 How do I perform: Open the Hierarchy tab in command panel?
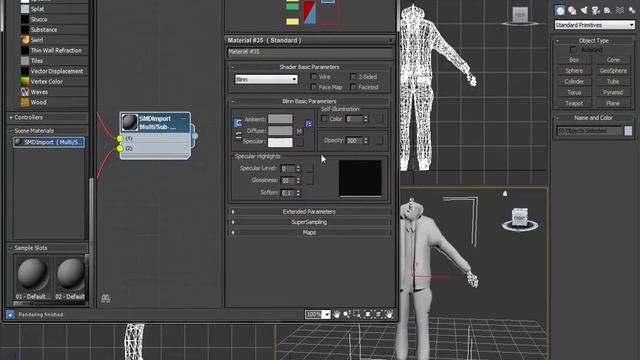[x=584, y=11]
